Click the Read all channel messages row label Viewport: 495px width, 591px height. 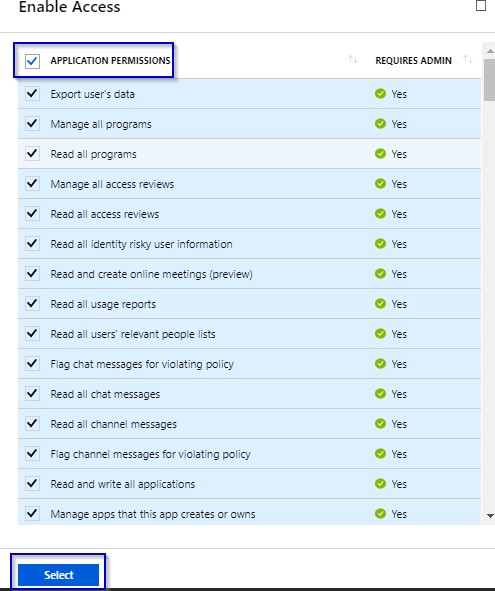click(x=113, y=424)
